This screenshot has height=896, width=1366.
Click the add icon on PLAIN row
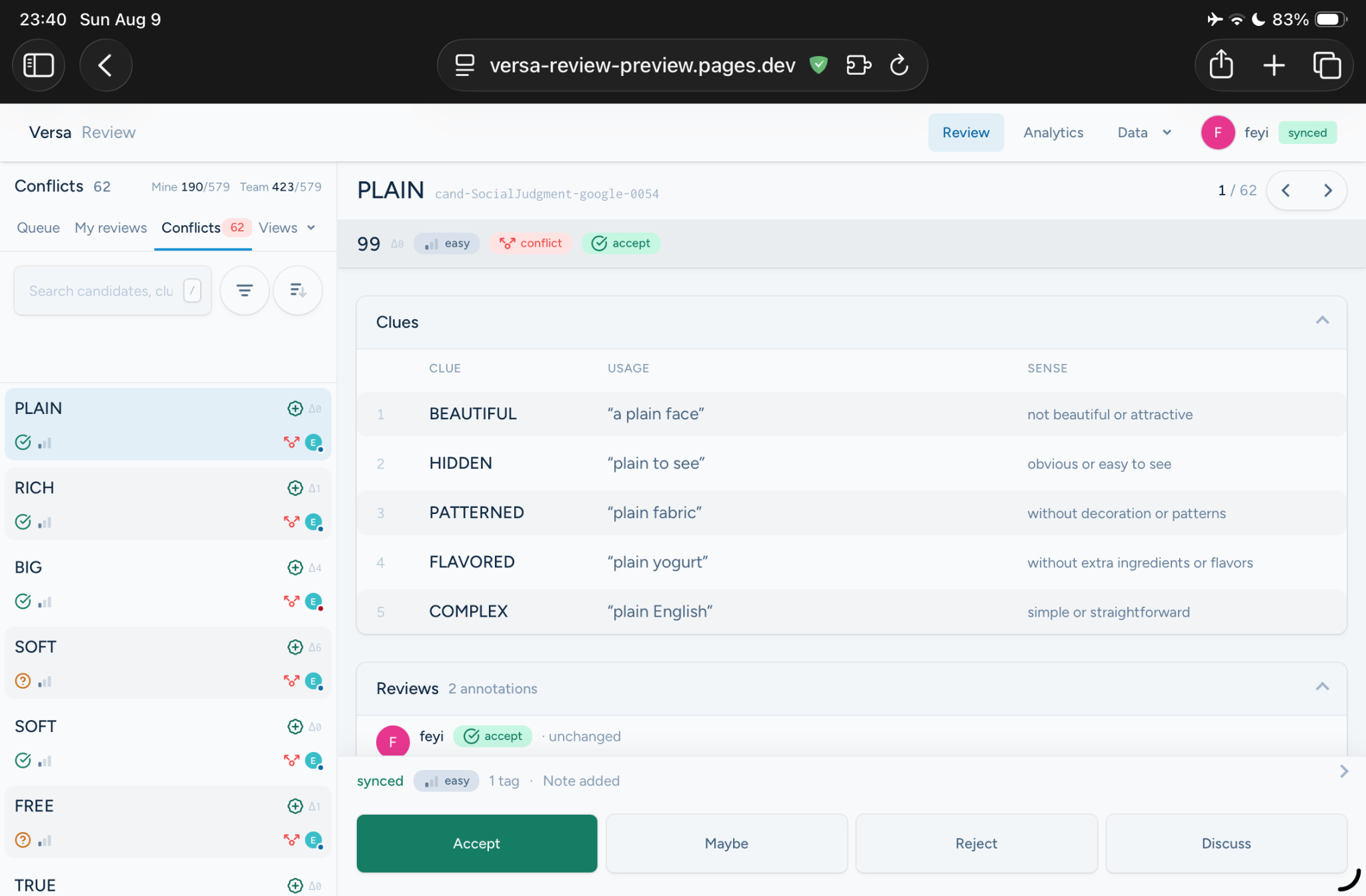[295, 408]
